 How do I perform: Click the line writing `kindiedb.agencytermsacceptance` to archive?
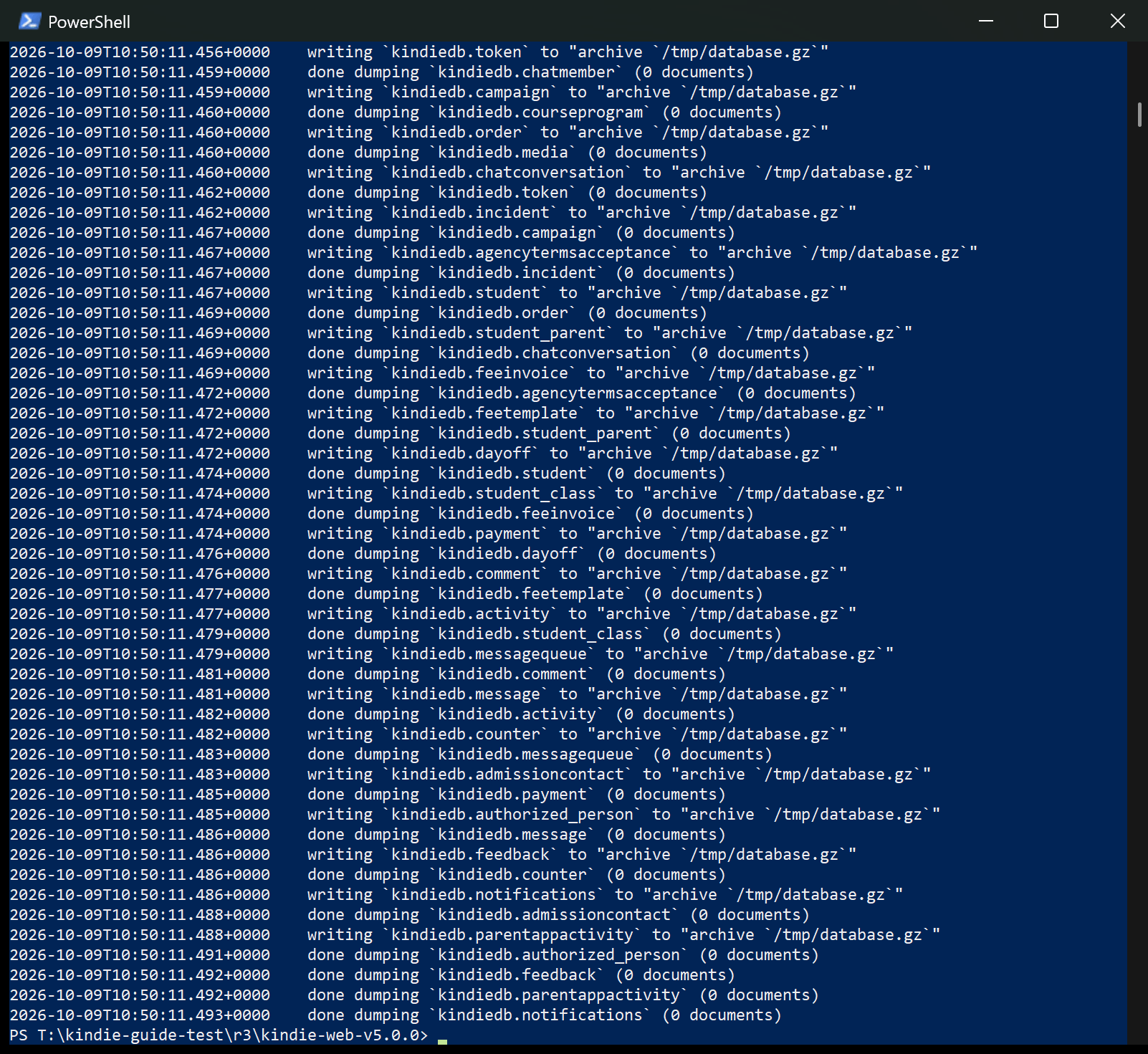click(494, 253)
